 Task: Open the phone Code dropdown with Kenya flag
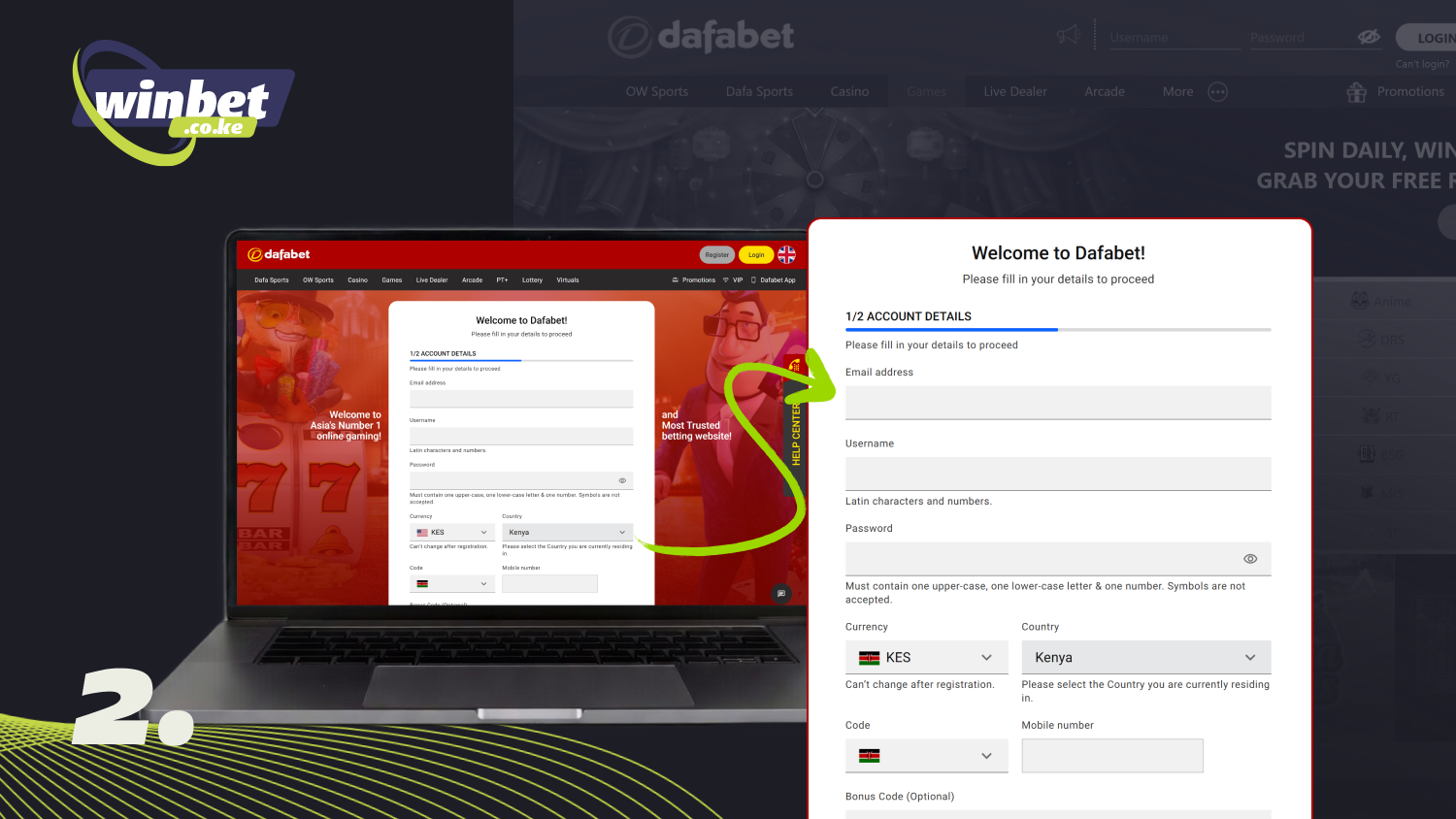[926, 756]
